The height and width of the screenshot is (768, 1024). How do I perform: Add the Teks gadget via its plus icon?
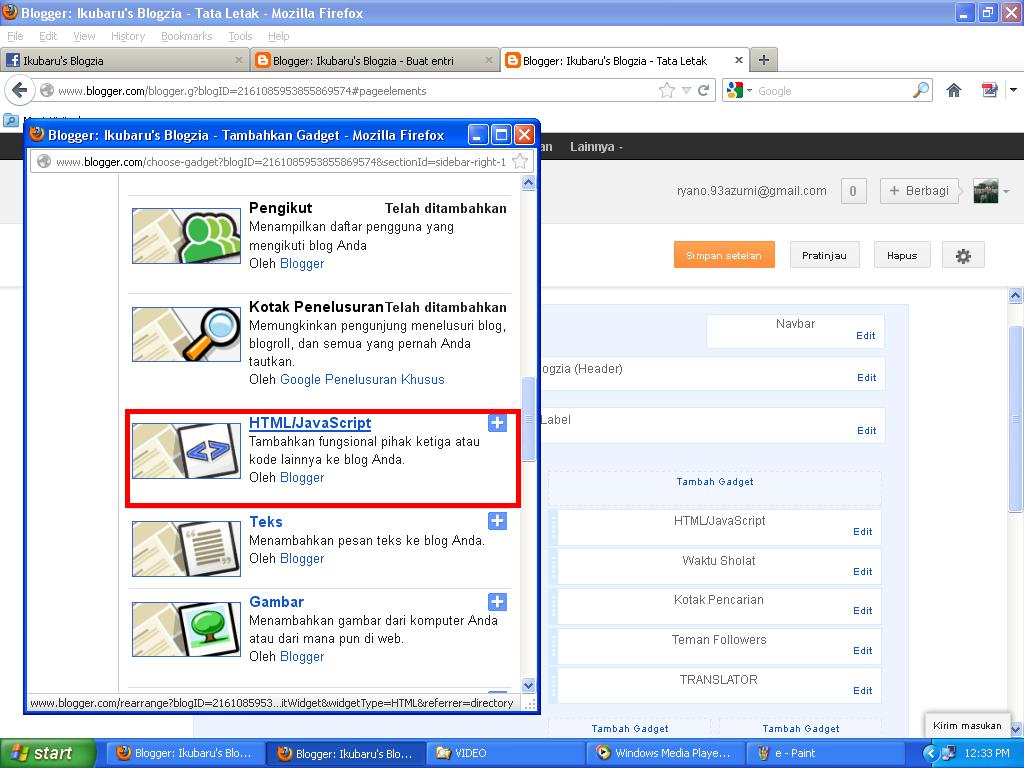click(x=497, y=521)
